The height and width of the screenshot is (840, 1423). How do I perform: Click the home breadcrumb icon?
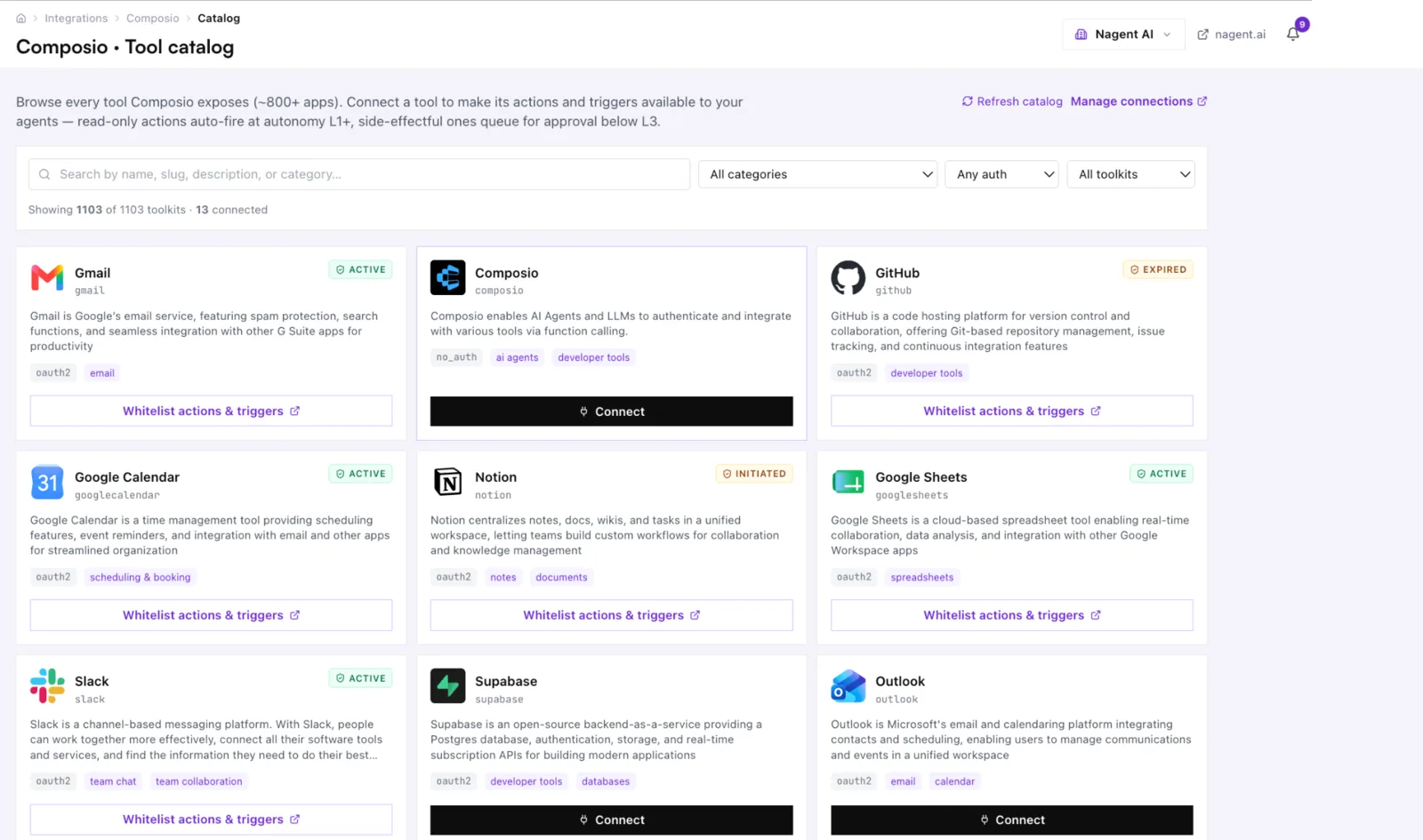point(21,18)
